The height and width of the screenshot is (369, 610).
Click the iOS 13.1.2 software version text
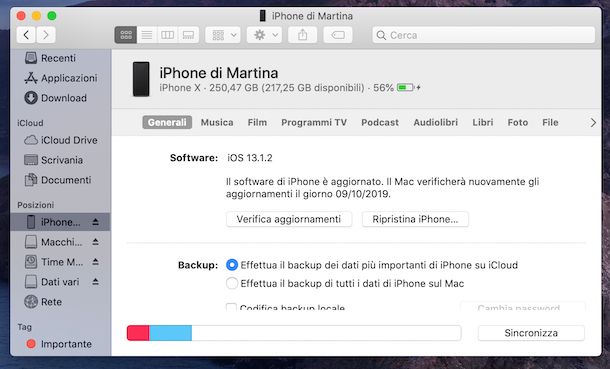250,158
